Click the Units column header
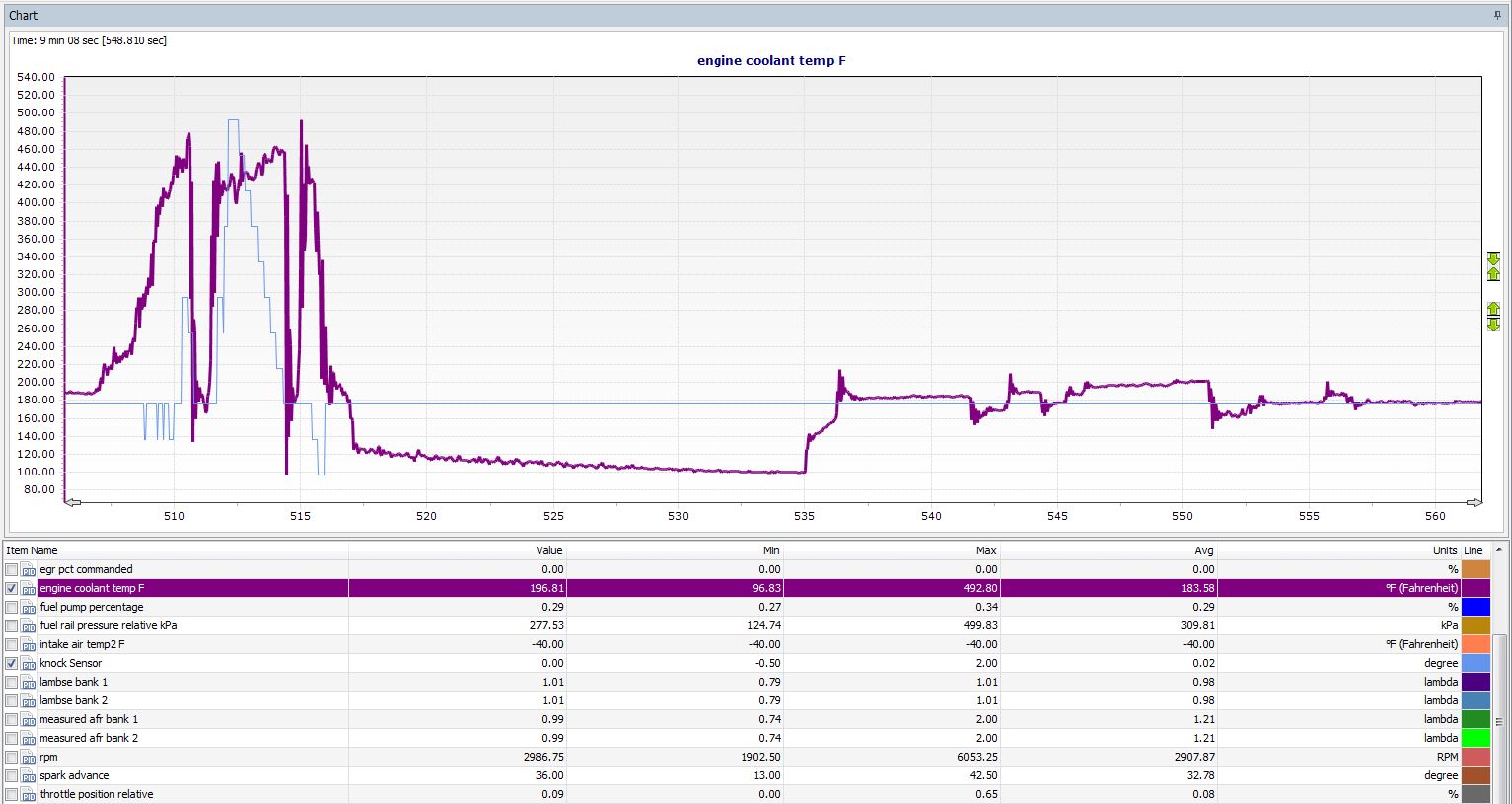1512x804 pixels. (1339, 550)
